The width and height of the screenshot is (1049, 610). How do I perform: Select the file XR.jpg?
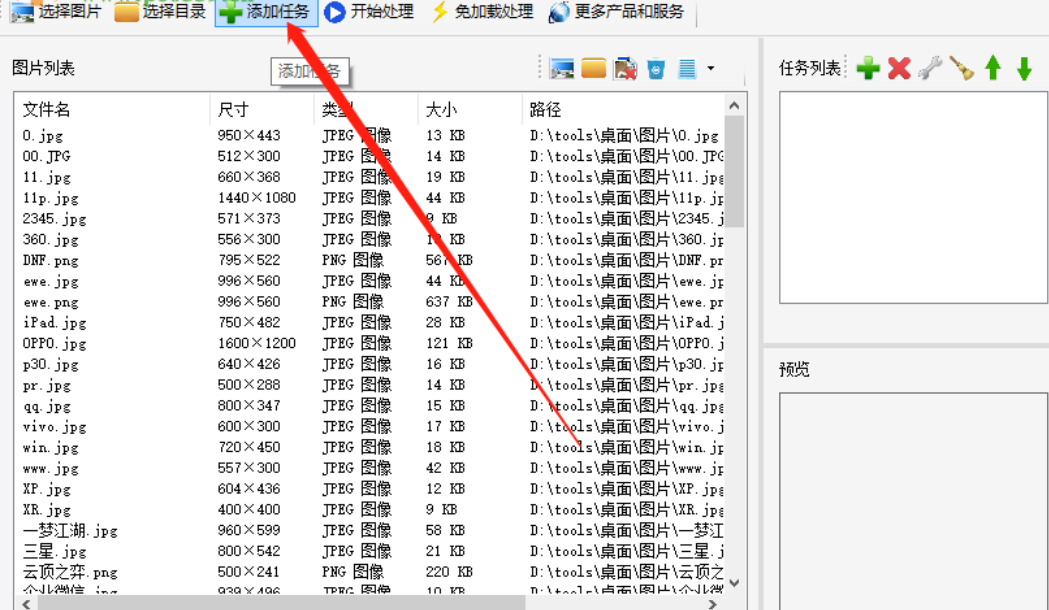(x=46, y=510)
